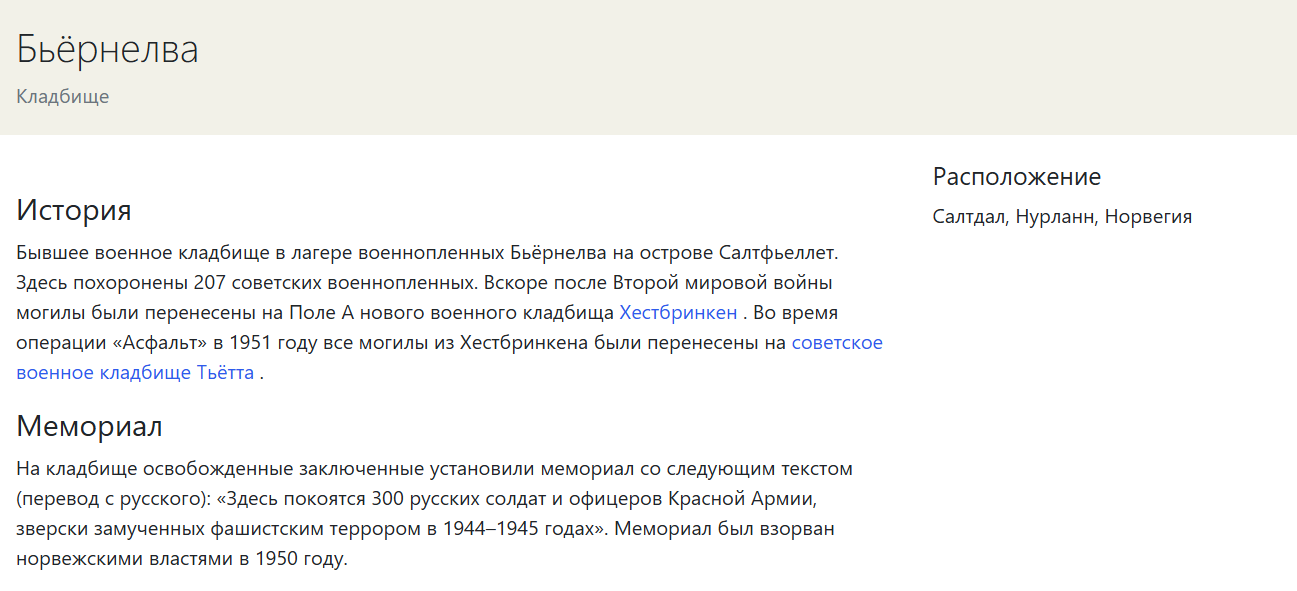Click the word Салтфьеллет in История paragraph

(778, 252)
